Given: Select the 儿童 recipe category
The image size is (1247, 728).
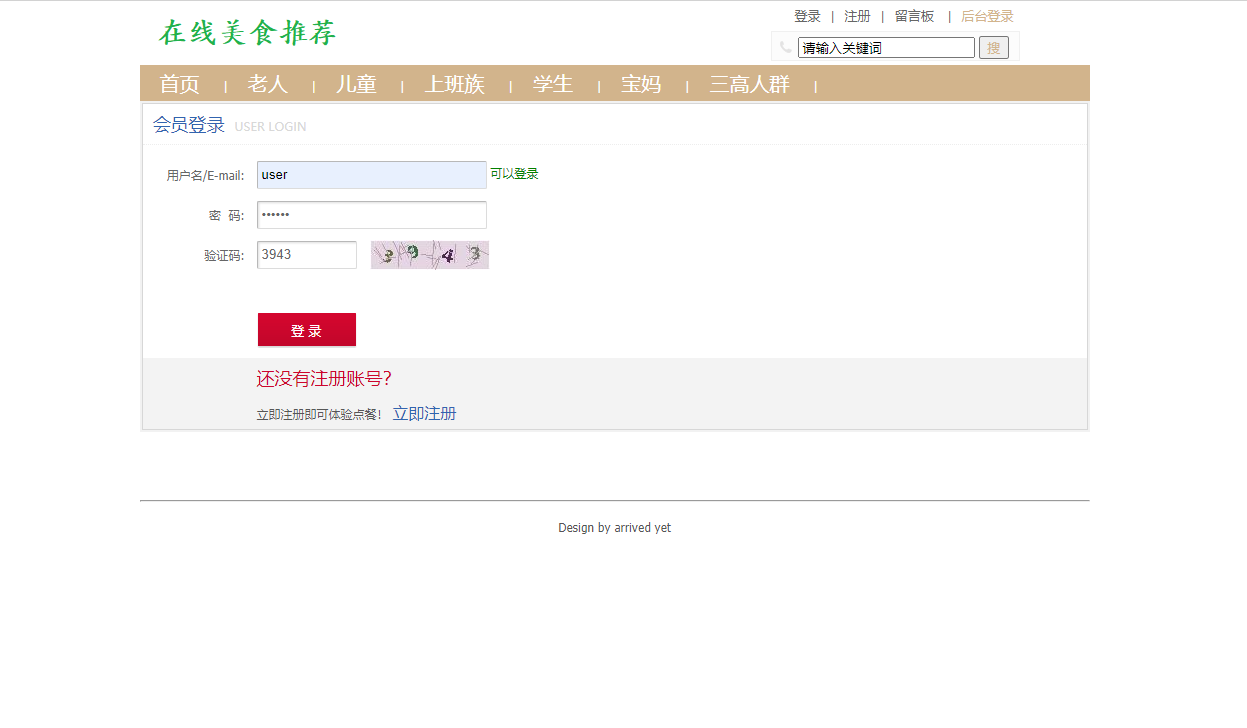Looking at the screenshot, I should pos(356,84).
